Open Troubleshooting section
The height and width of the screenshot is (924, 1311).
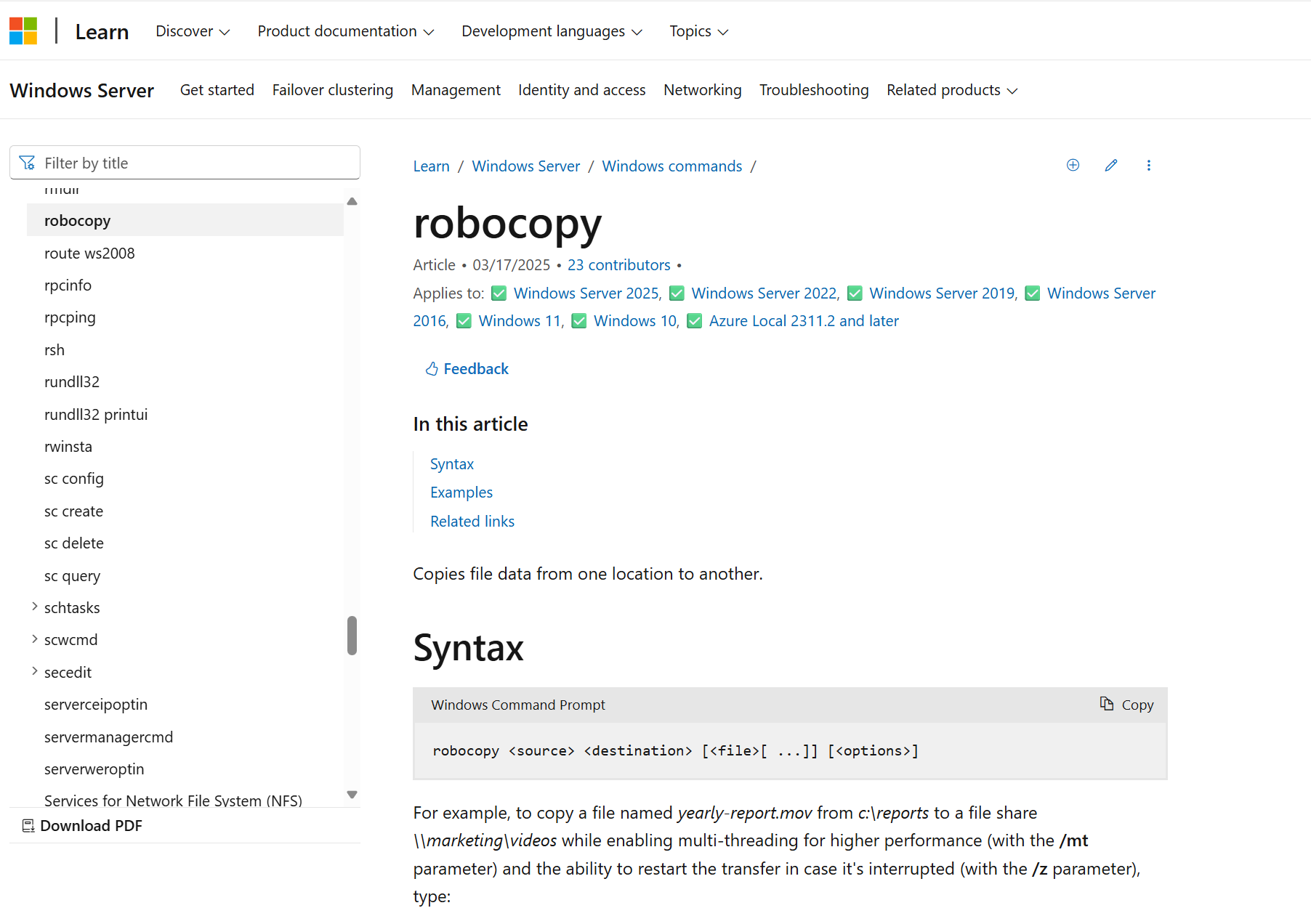(814, 90)
